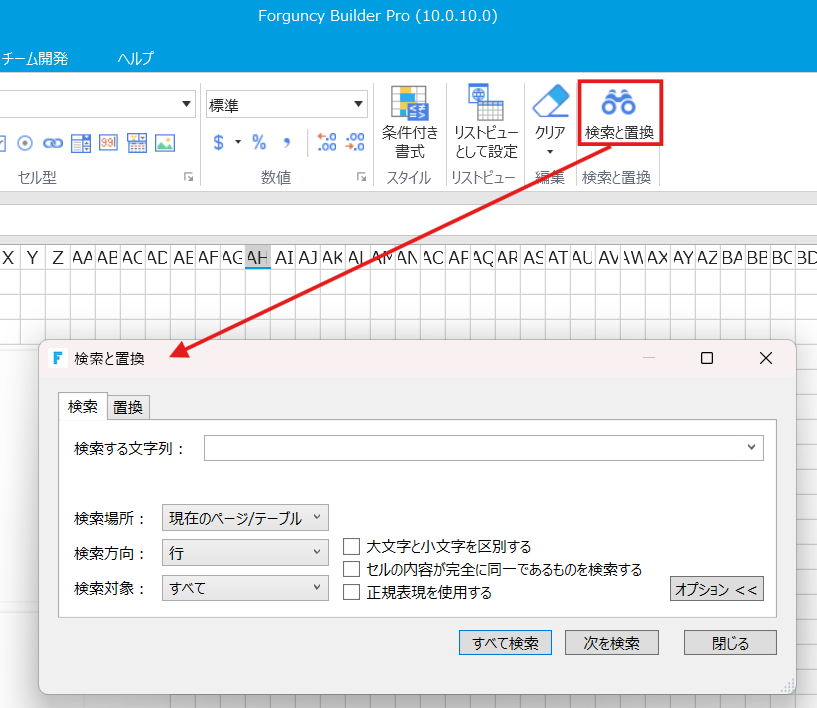This screenshot has width=817, height=708.
Task: Select column header AI
Action: pos(283,257)
